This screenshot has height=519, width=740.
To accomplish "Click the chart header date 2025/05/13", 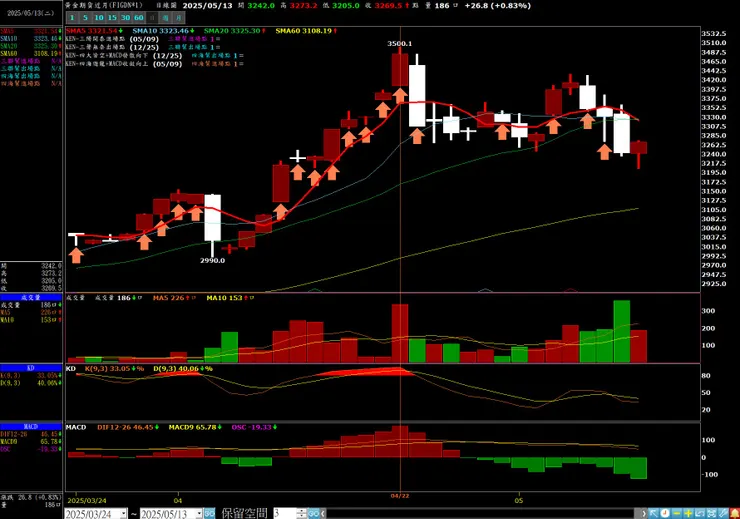I will coord(208,6).
